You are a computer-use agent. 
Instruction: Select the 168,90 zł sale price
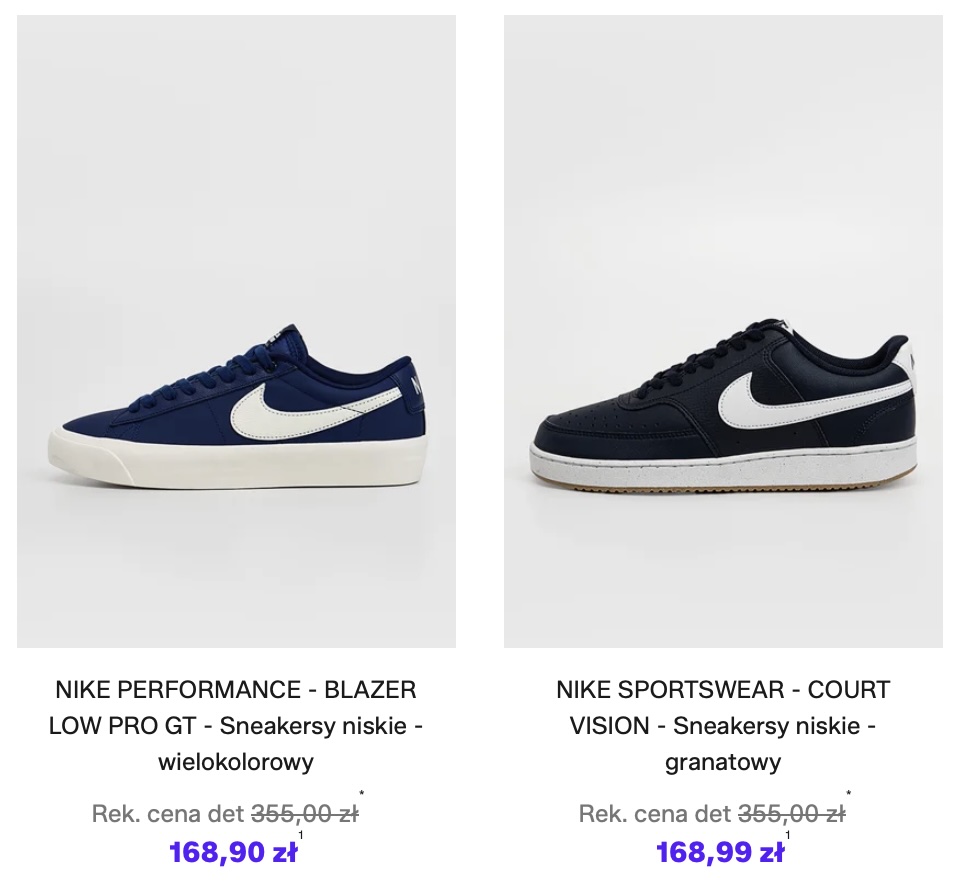point(233,852)
